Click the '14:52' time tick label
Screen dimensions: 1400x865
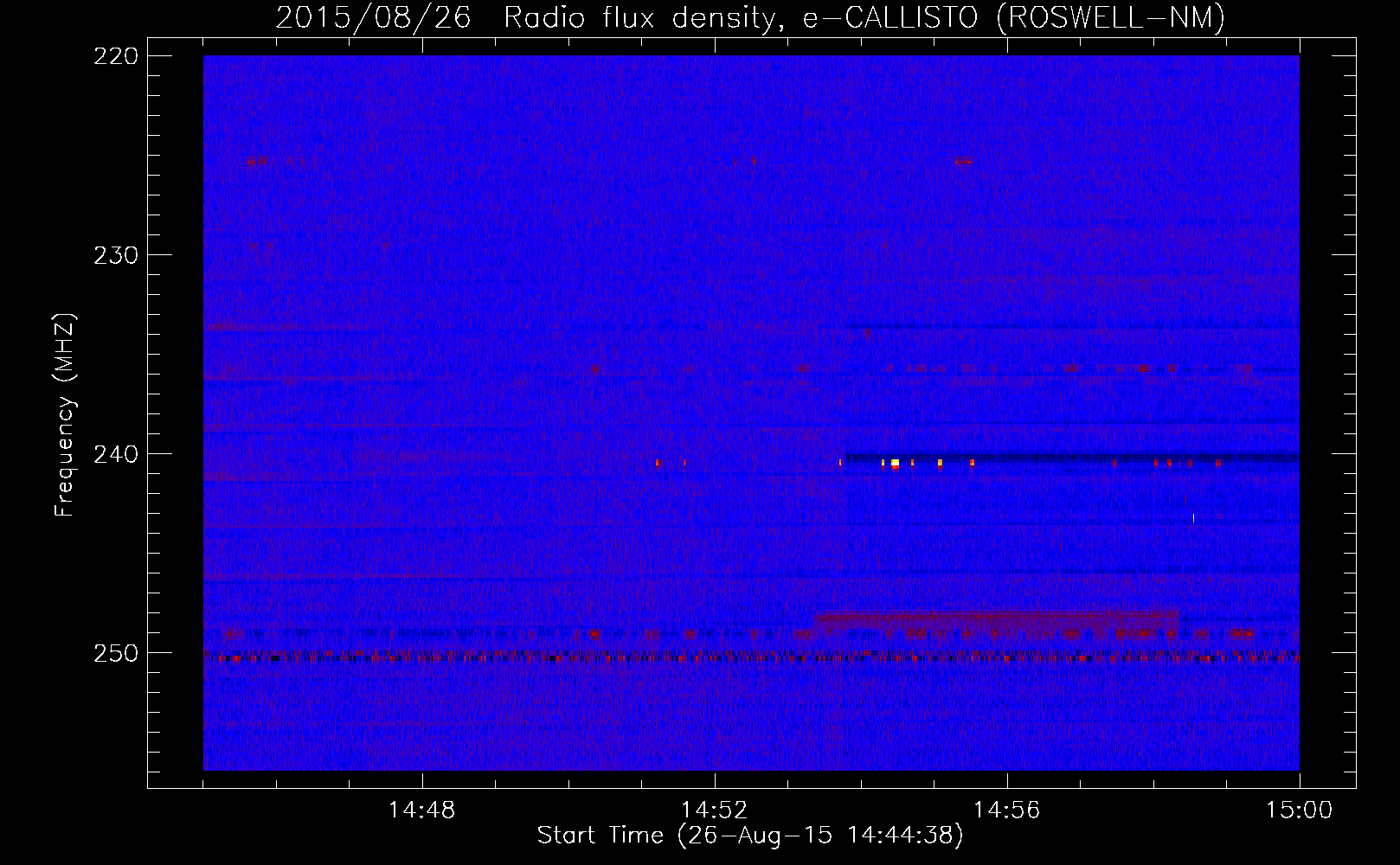pos(714,811)
